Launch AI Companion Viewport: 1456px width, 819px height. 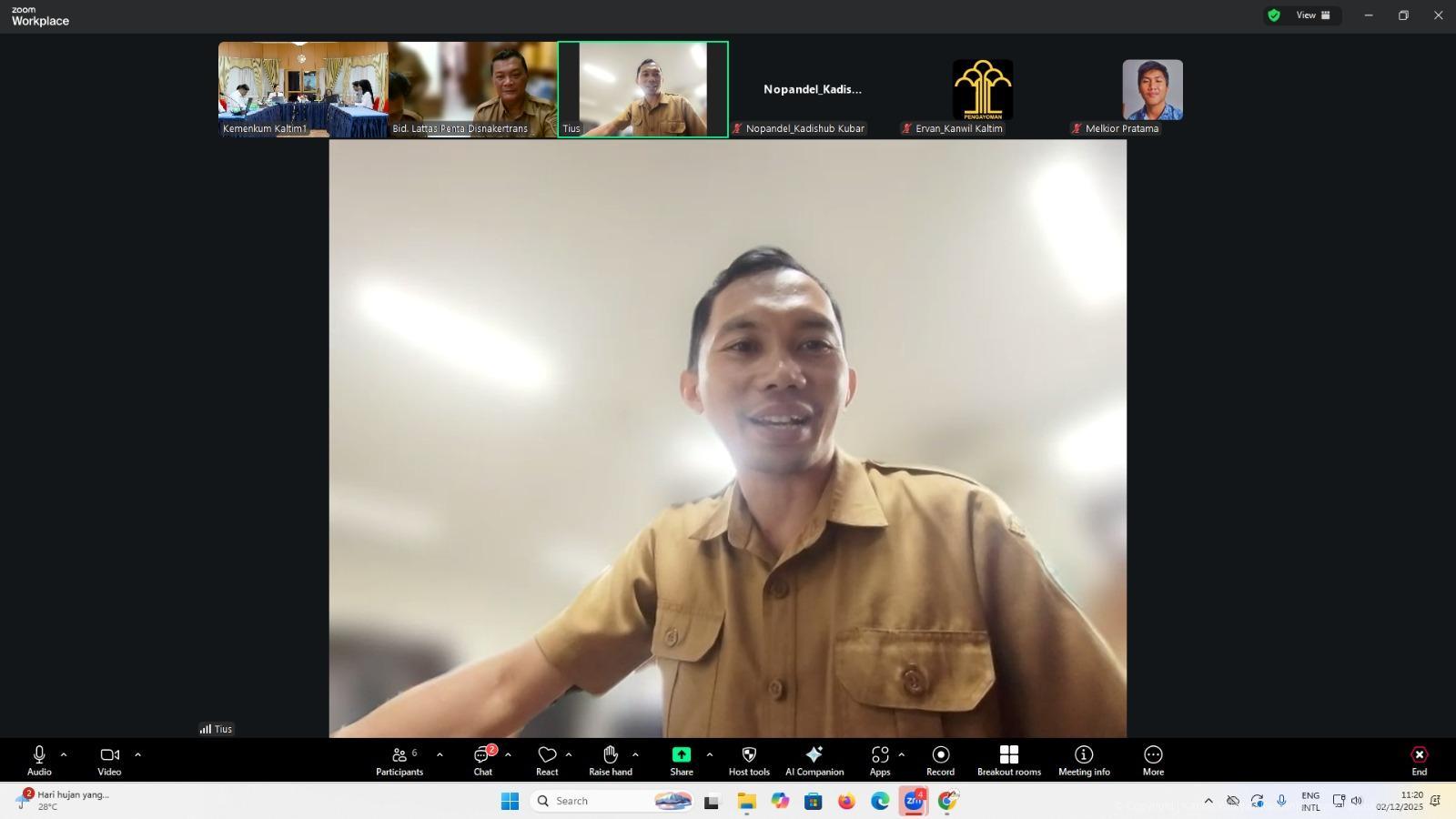(814, 761)
